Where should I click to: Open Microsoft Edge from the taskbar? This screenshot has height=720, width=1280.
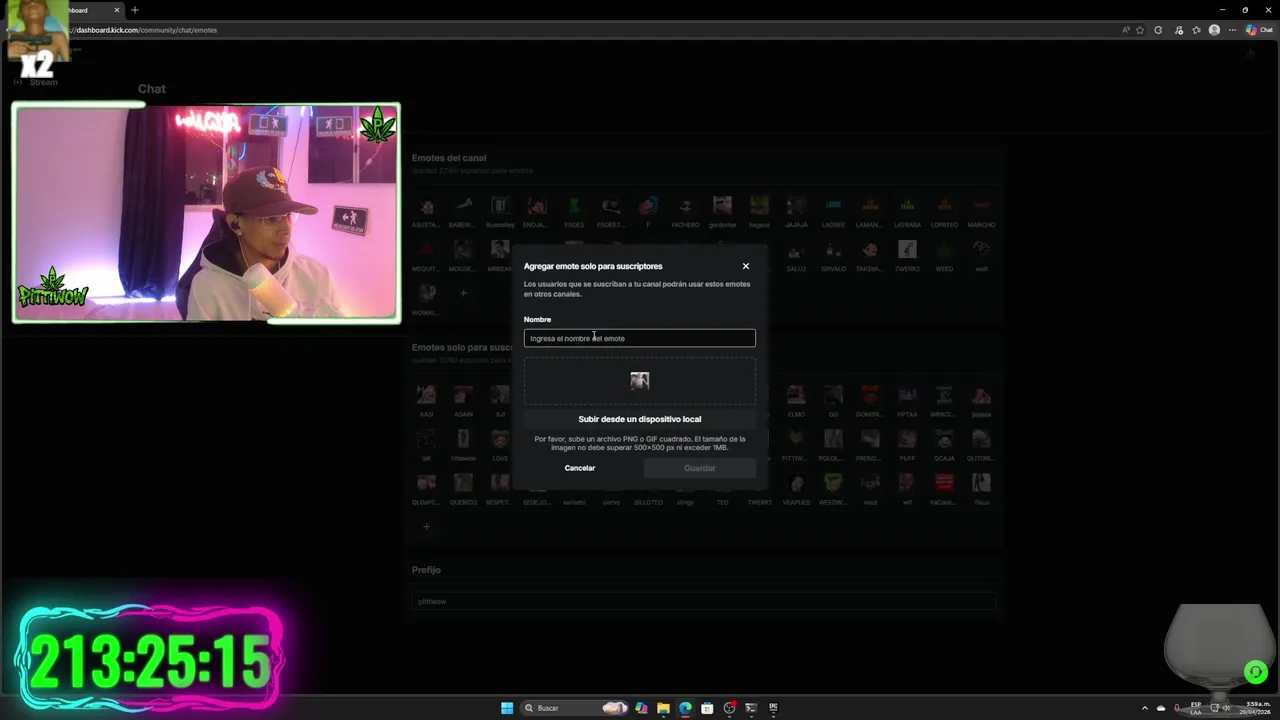(685, 708)
